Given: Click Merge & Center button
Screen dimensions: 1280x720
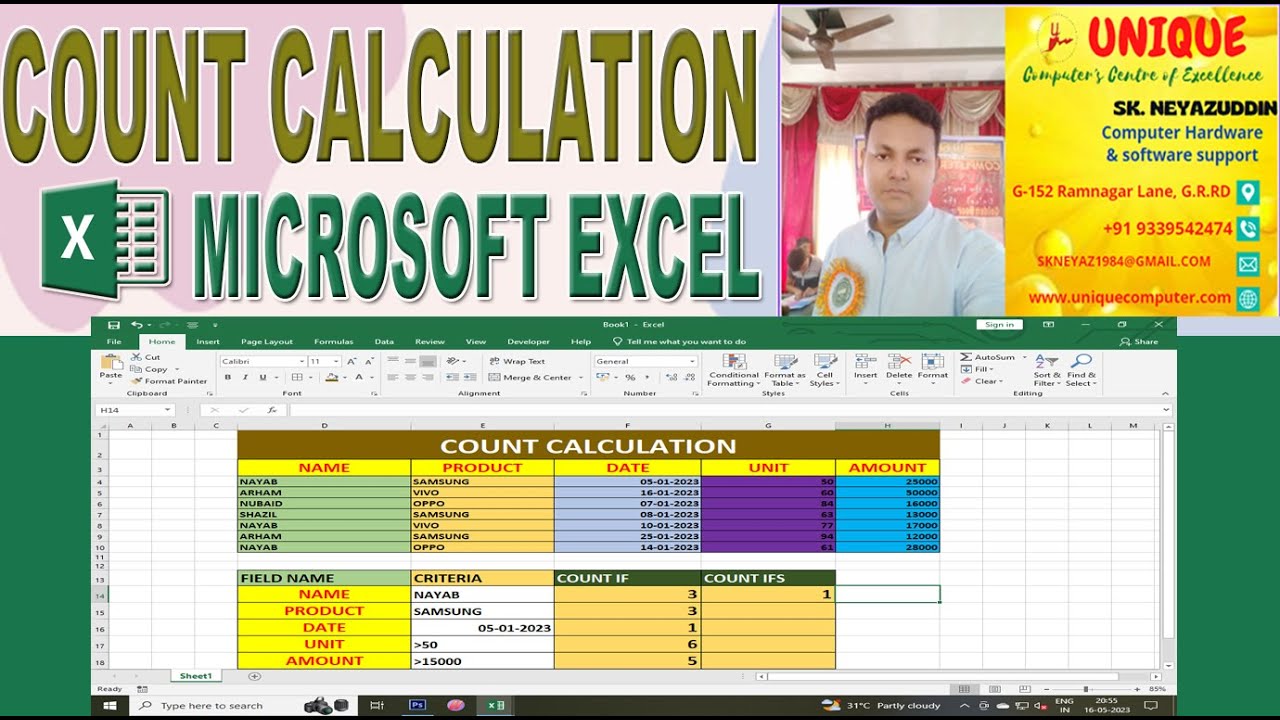Looking at the screenshot, I should 530,377.
